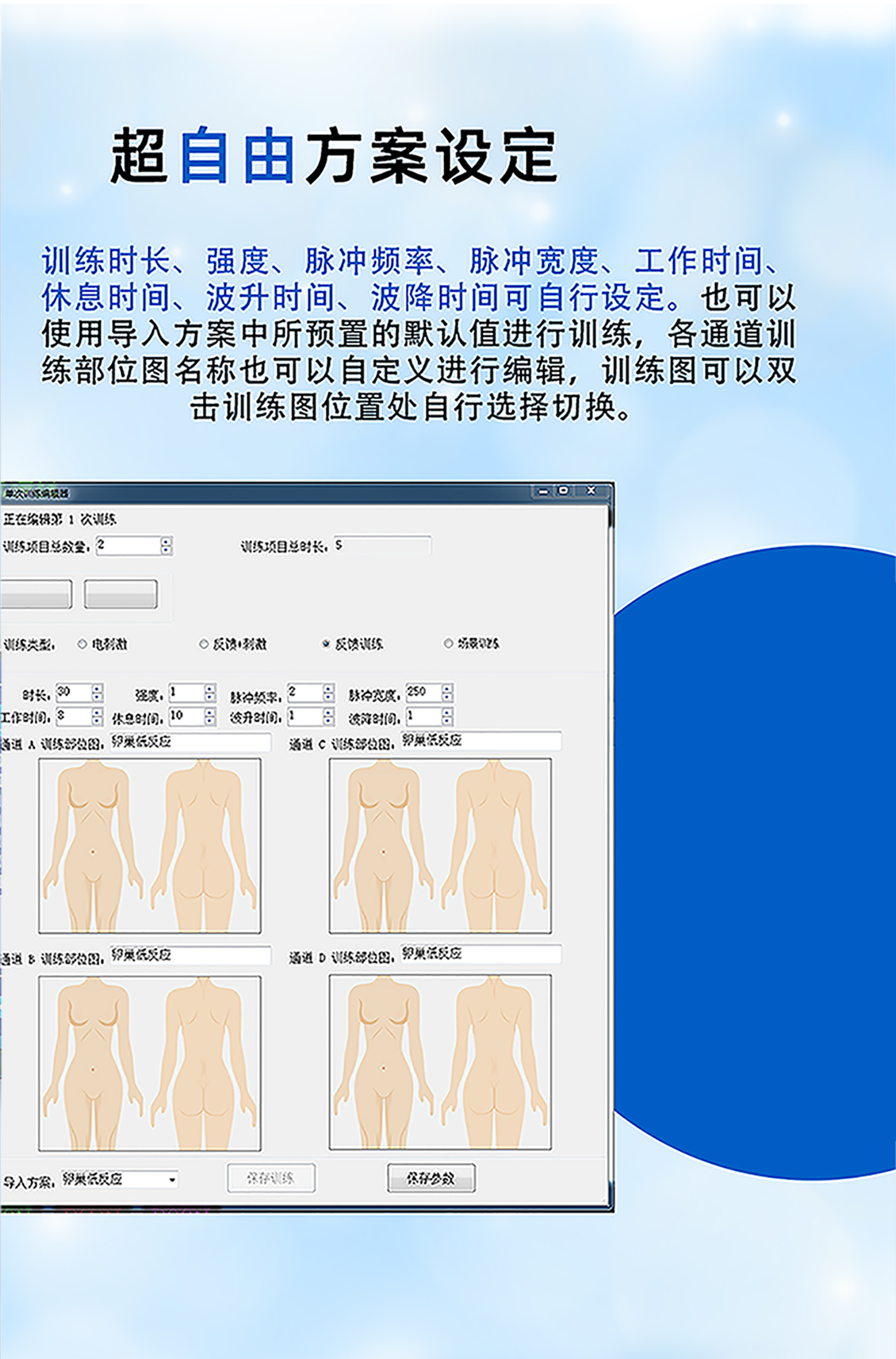This screenshot has width=896, height=1359.
Task: Edit the 通道 B 训练部位图 name field
Action: [190, 956]
